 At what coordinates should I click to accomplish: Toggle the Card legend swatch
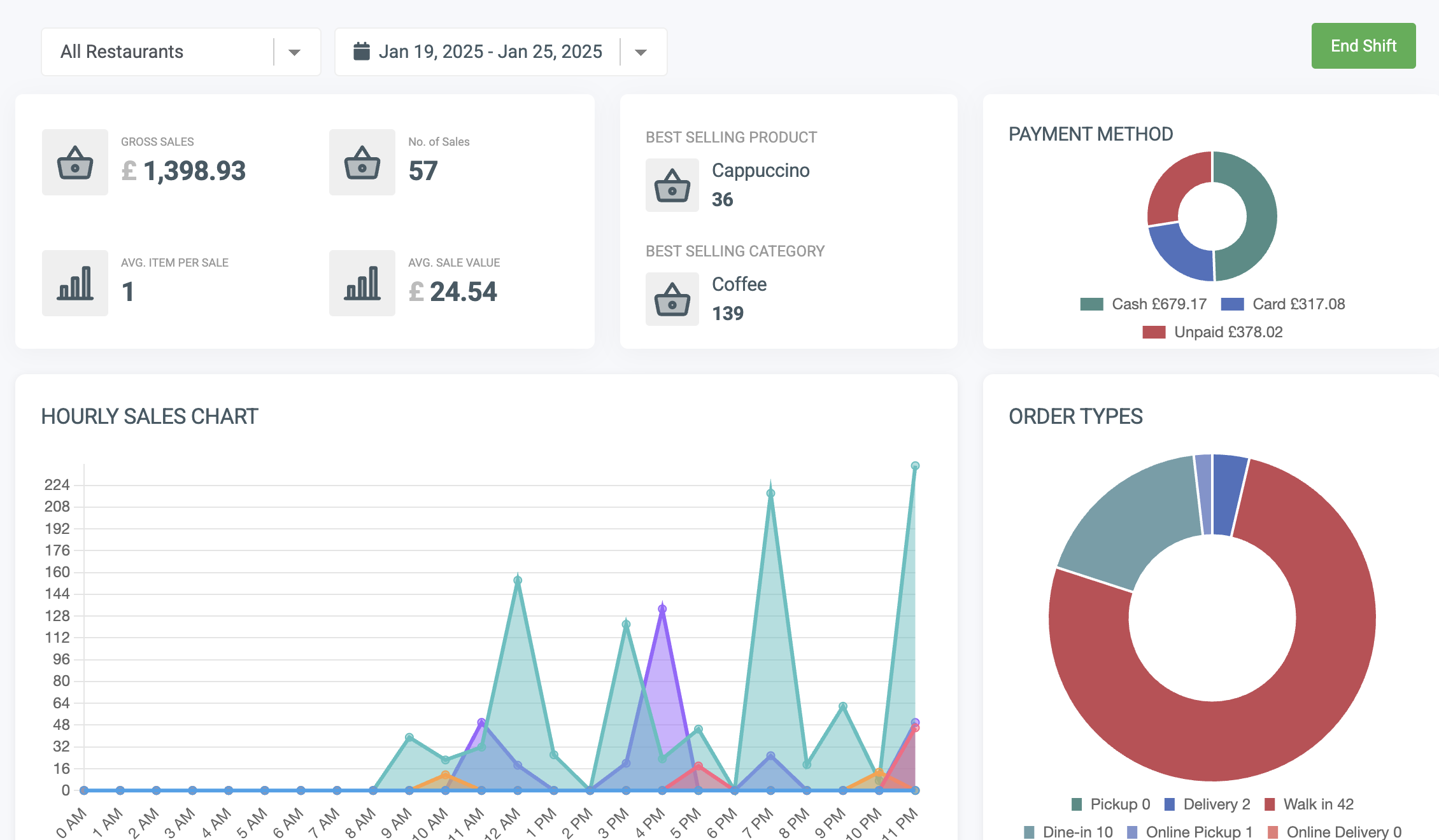(1232, 304)
